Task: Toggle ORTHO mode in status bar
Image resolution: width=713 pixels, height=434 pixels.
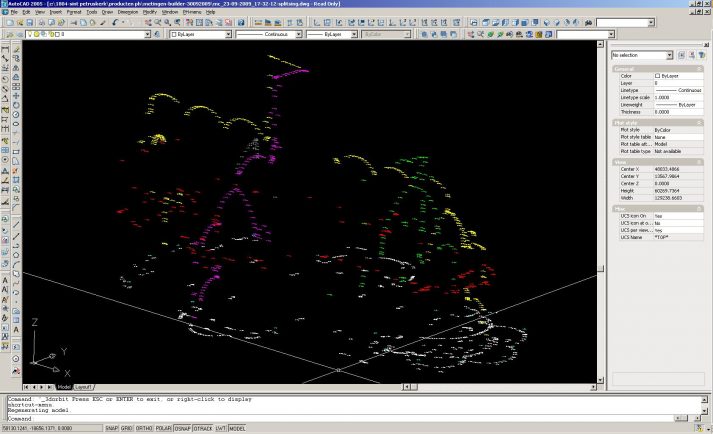Action: coord(144,428)
